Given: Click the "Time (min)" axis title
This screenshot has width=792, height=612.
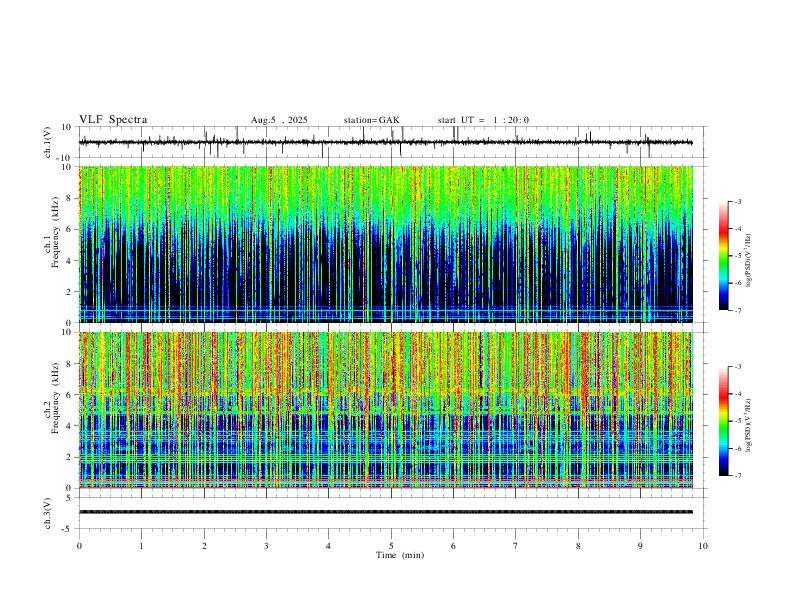Looking at the screenshot, I should tap(400, 555).
